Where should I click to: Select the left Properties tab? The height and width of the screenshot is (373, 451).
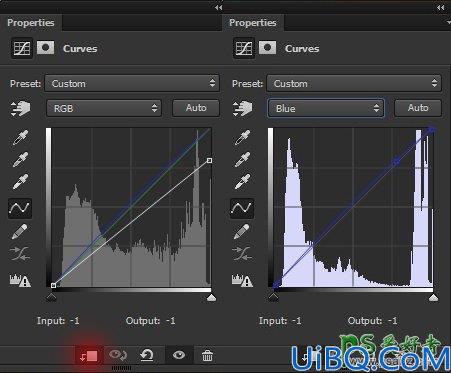[31, 23]
